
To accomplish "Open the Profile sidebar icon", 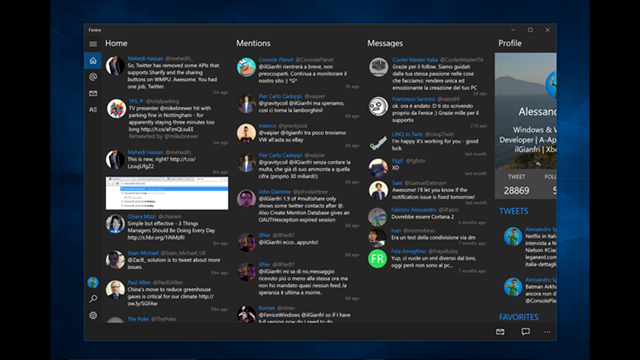I will [x=93, y=109].
